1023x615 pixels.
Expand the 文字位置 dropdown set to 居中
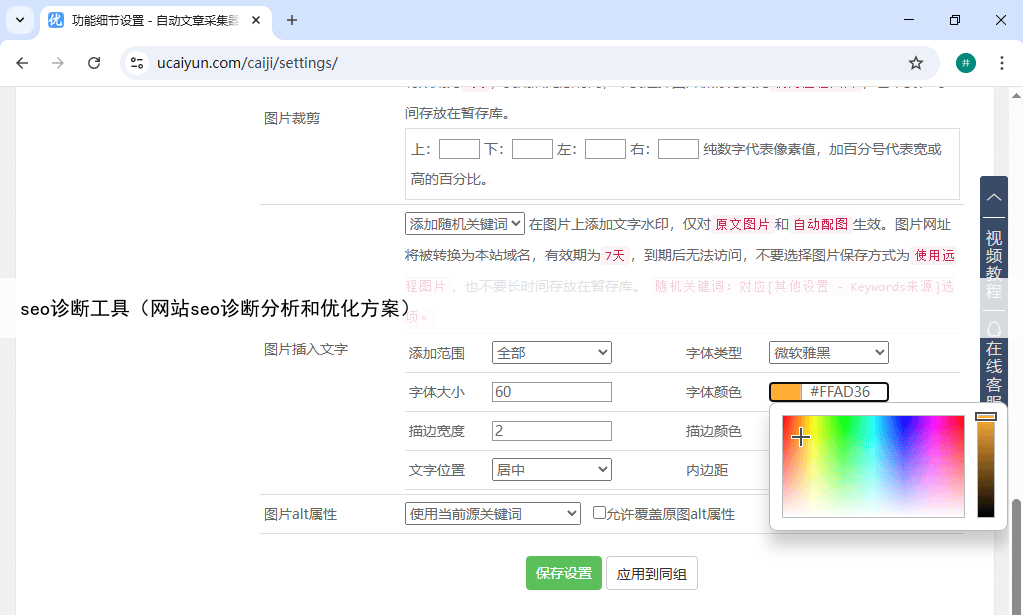(551, 469)
